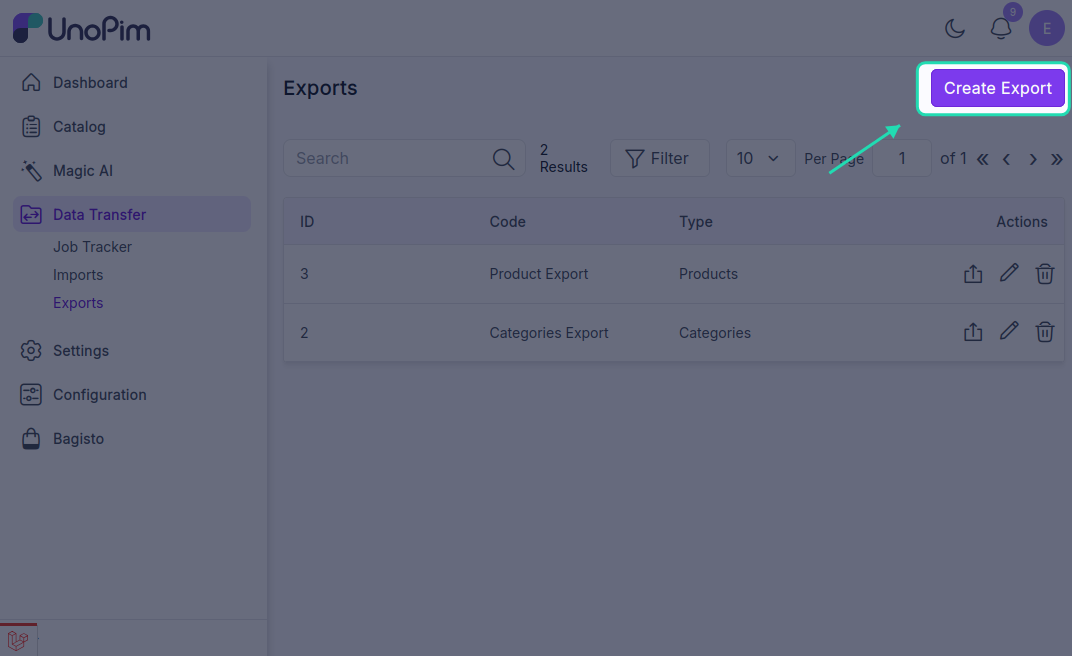Edit the Categories Export row
This screenshot has width=1072, height=656.
(1009, 331)
